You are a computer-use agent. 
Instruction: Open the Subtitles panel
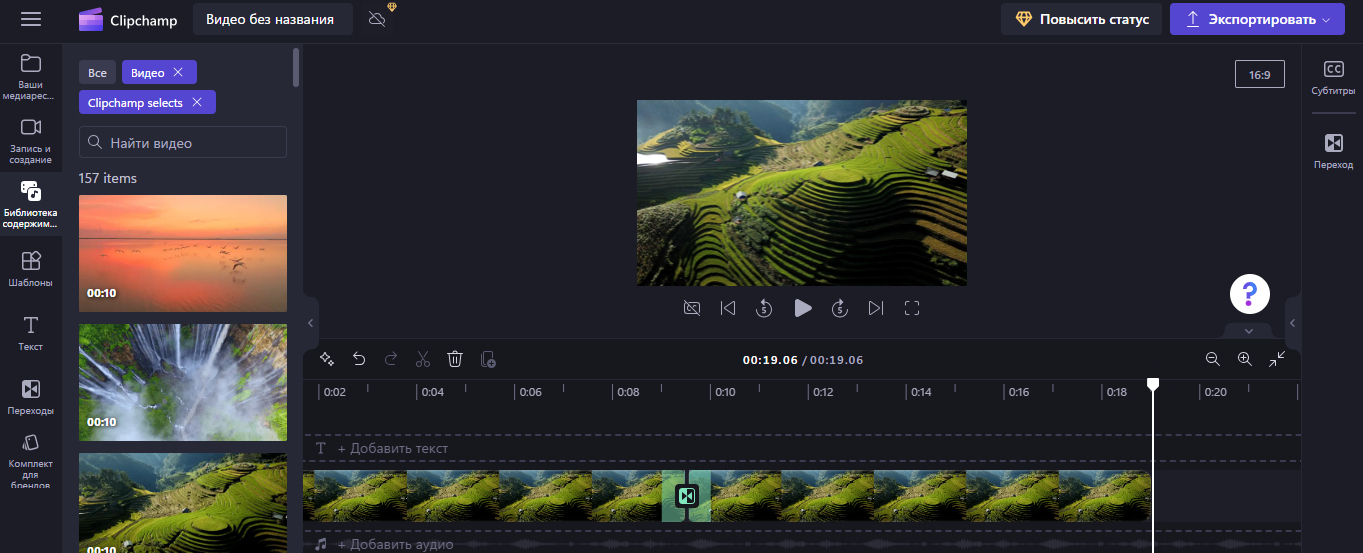click(x=1333, y=78)
